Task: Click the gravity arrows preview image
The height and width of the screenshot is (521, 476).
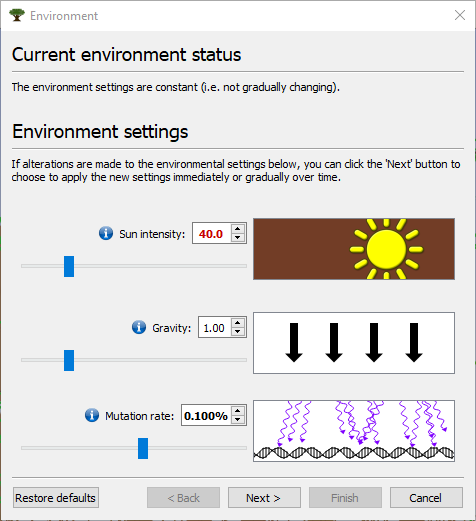Action: click(354, 343)
